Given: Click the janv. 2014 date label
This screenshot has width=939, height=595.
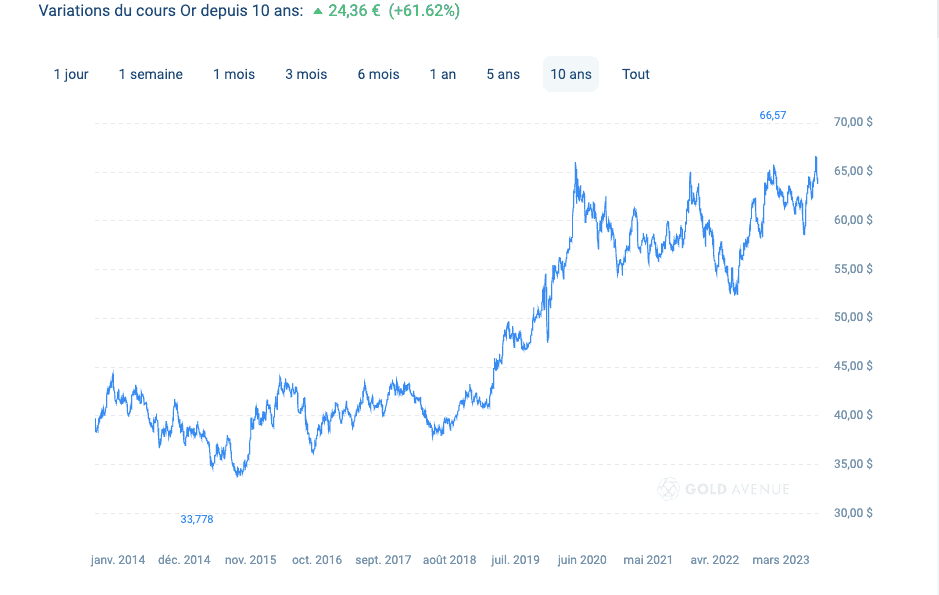Looking at the screenshot, I should tap(118, 560).
